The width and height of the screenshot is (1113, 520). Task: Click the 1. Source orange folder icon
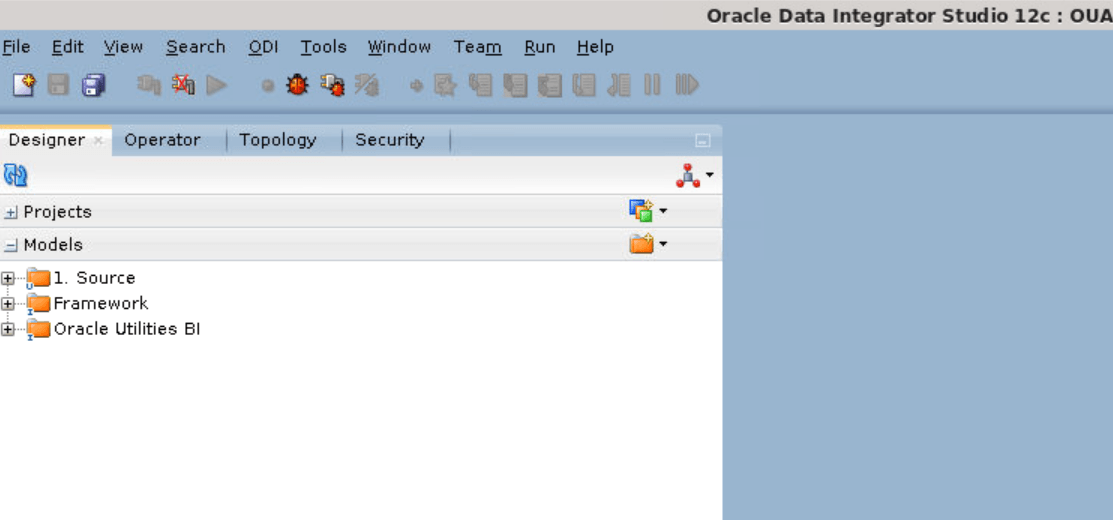click(38, 278)
